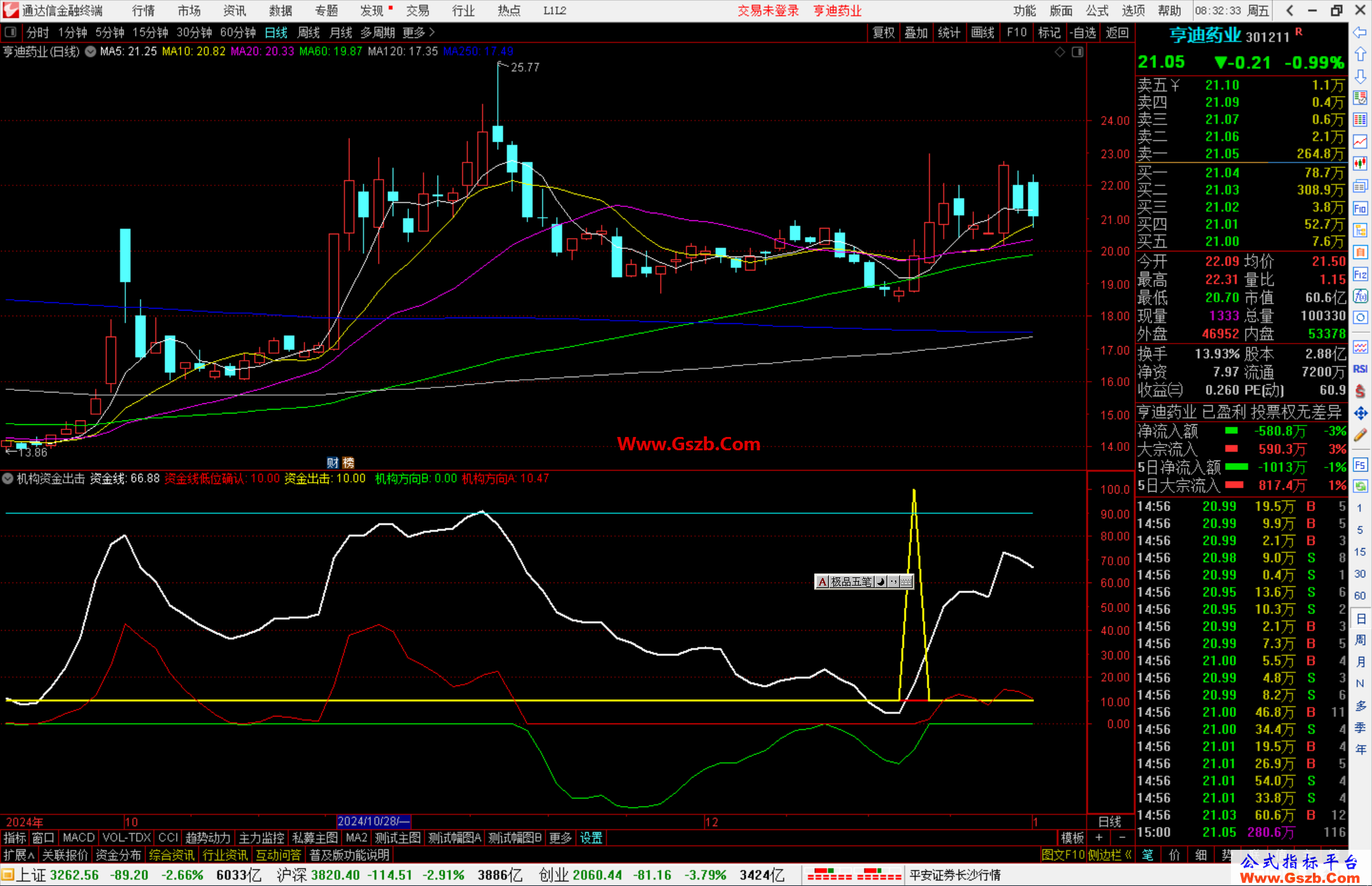Screen dimensions: 1372x886
Task: Open the 自选 watchlist dropdown
Action: tap(1083, 32)
